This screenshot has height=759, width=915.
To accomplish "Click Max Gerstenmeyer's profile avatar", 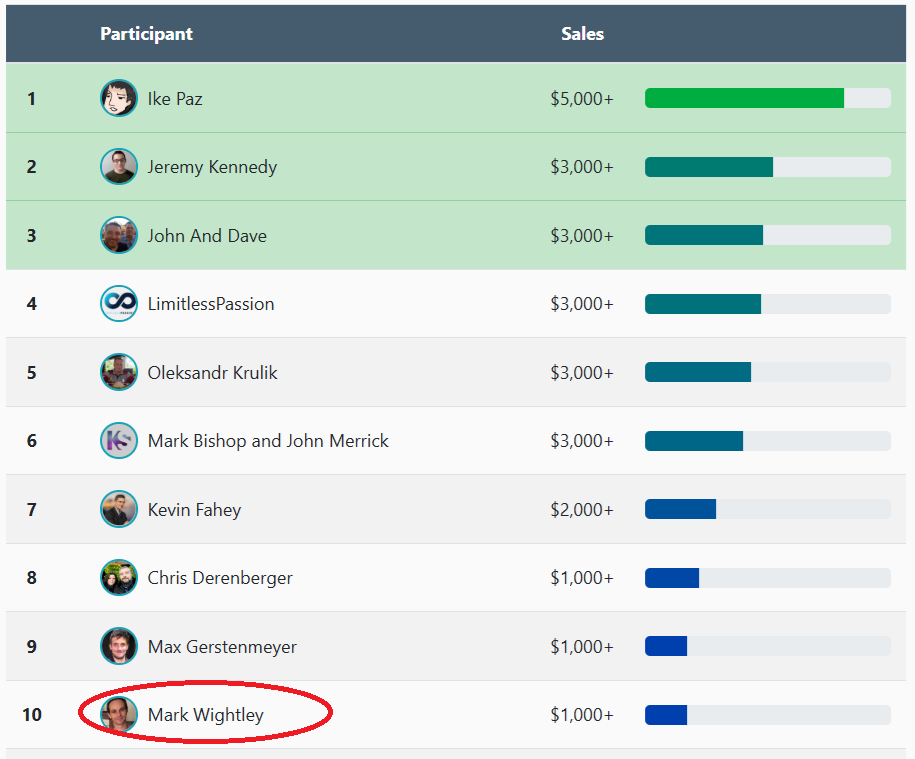I will click(119, 646).
